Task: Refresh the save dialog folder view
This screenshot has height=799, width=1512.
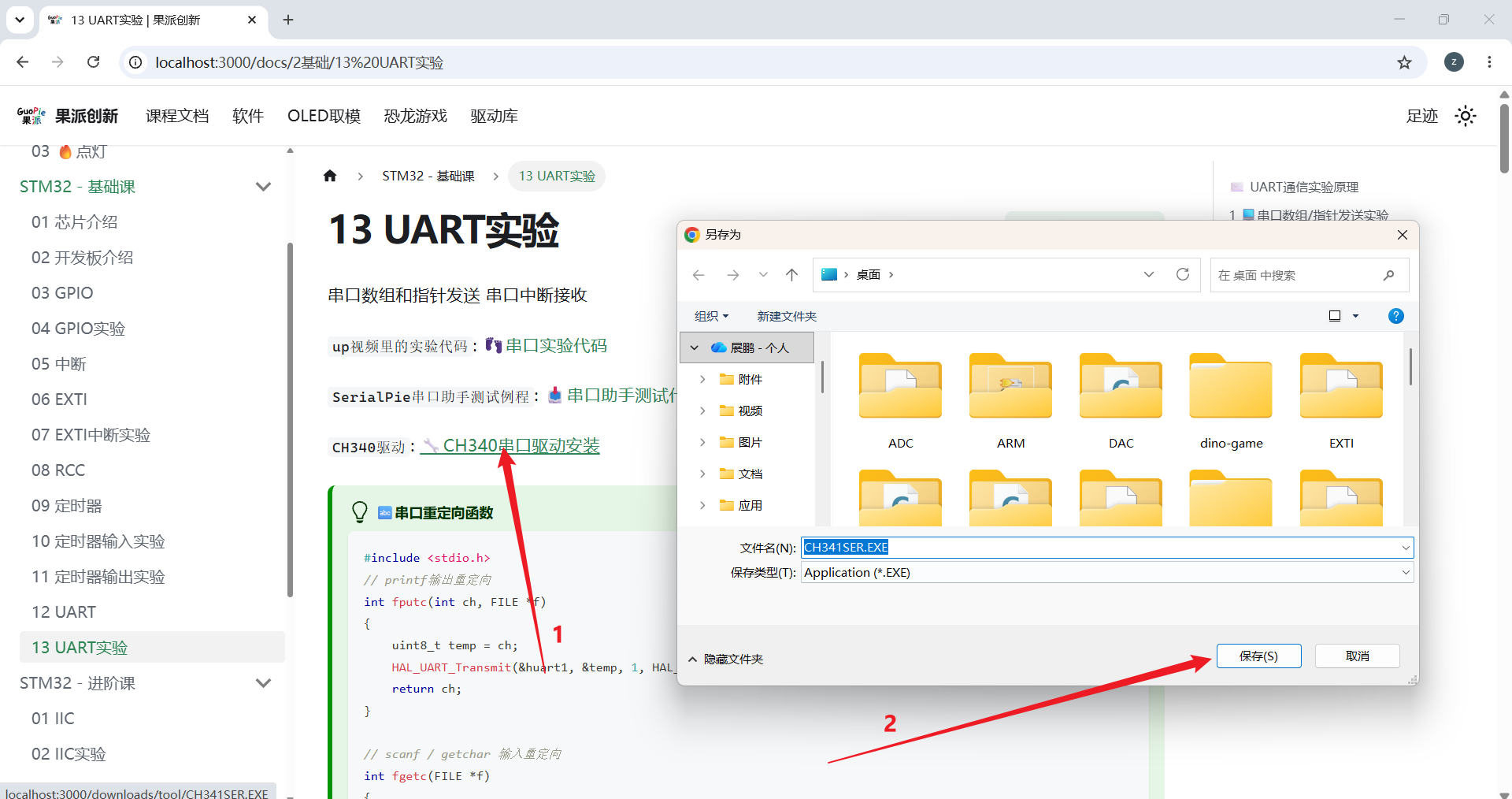Action: coord(1182,274)
